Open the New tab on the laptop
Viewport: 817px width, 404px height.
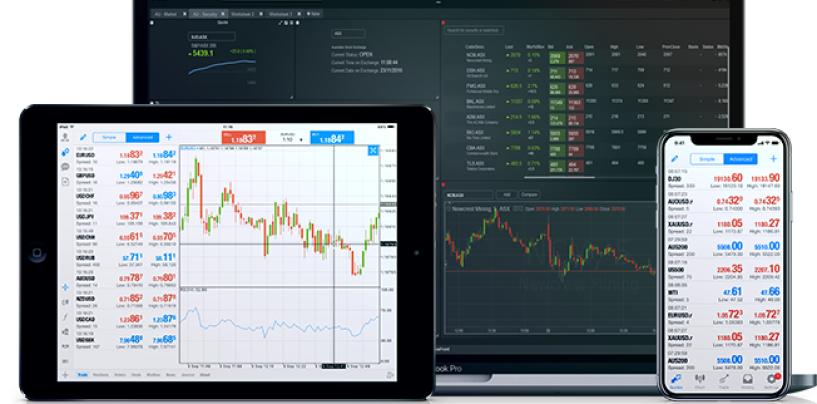[314, 14]
